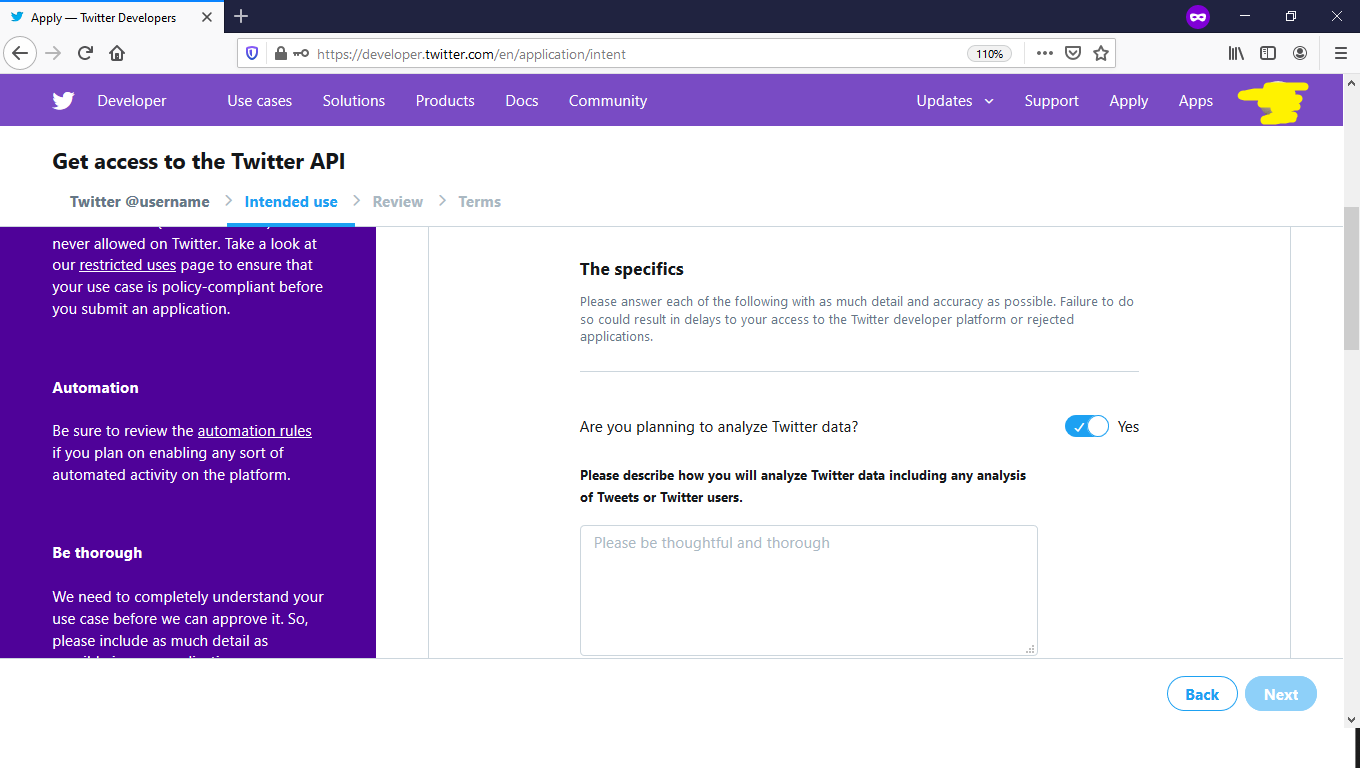
Task: Open the Library bookmarks icon
Action: [1237, 53]
